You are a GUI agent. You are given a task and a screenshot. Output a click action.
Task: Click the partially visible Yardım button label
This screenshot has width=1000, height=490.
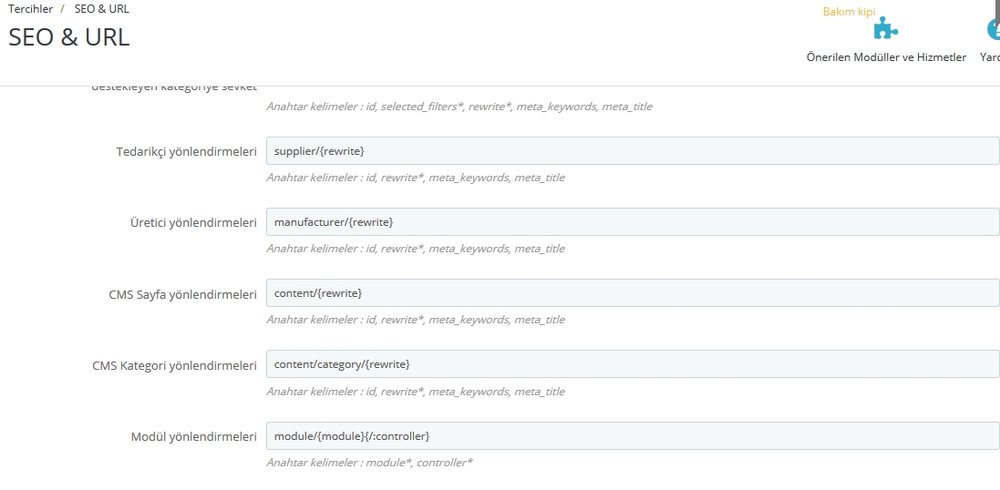989,58
